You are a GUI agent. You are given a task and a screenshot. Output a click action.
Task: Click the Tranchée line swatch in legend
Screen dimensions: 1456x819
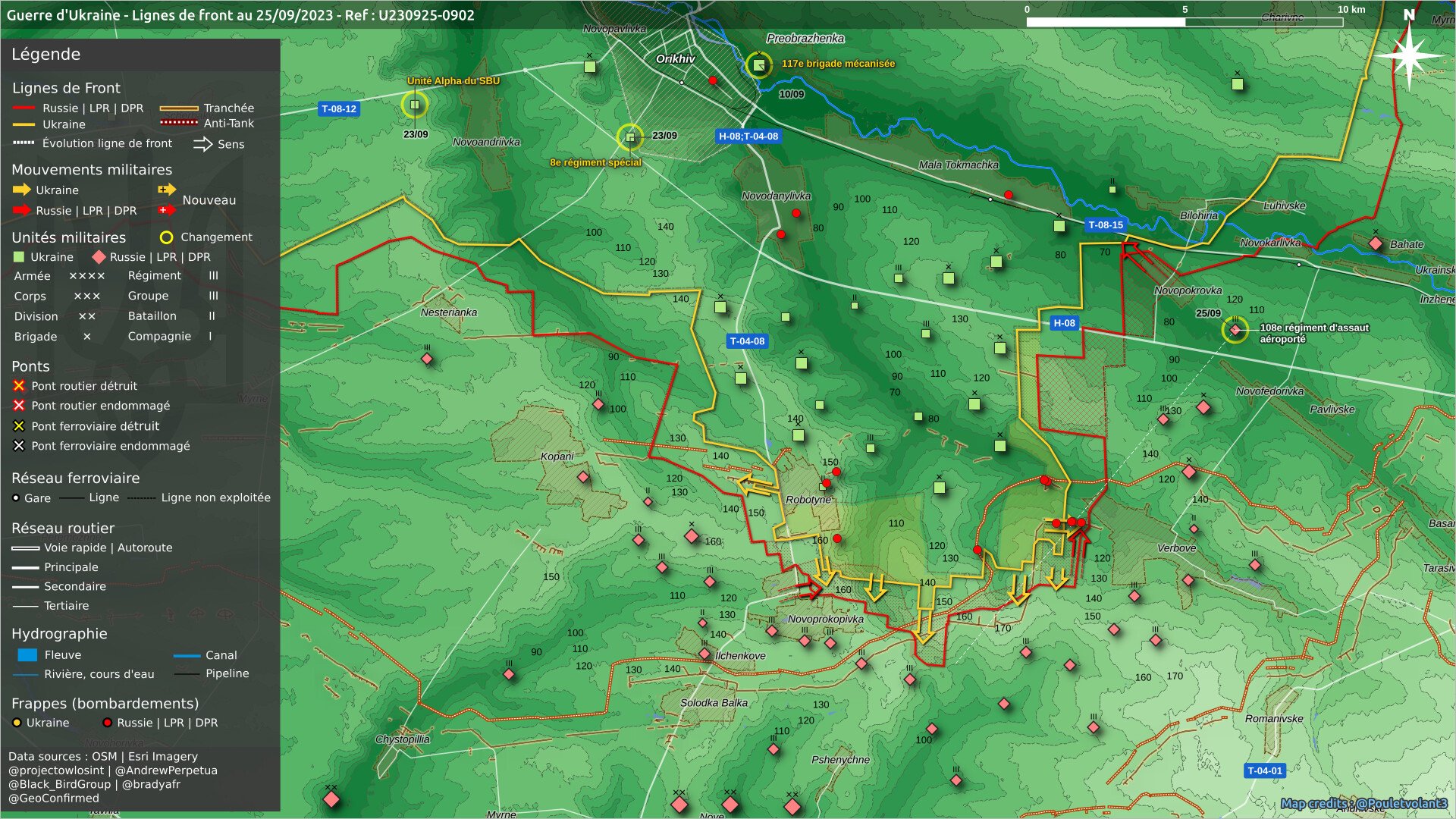point(179,108)
